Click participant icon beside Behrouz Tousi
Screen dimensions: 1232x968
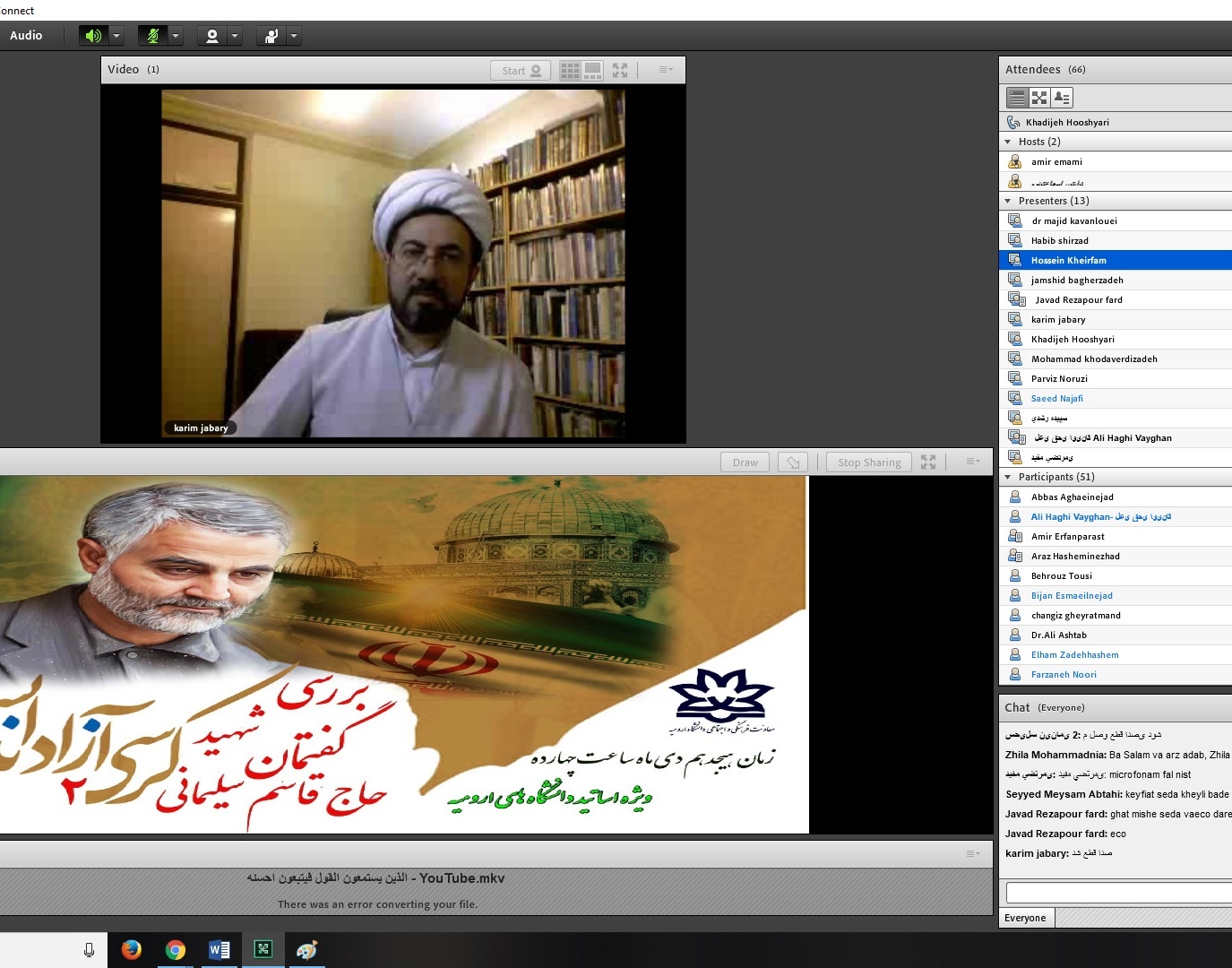tap(1015, 575)
